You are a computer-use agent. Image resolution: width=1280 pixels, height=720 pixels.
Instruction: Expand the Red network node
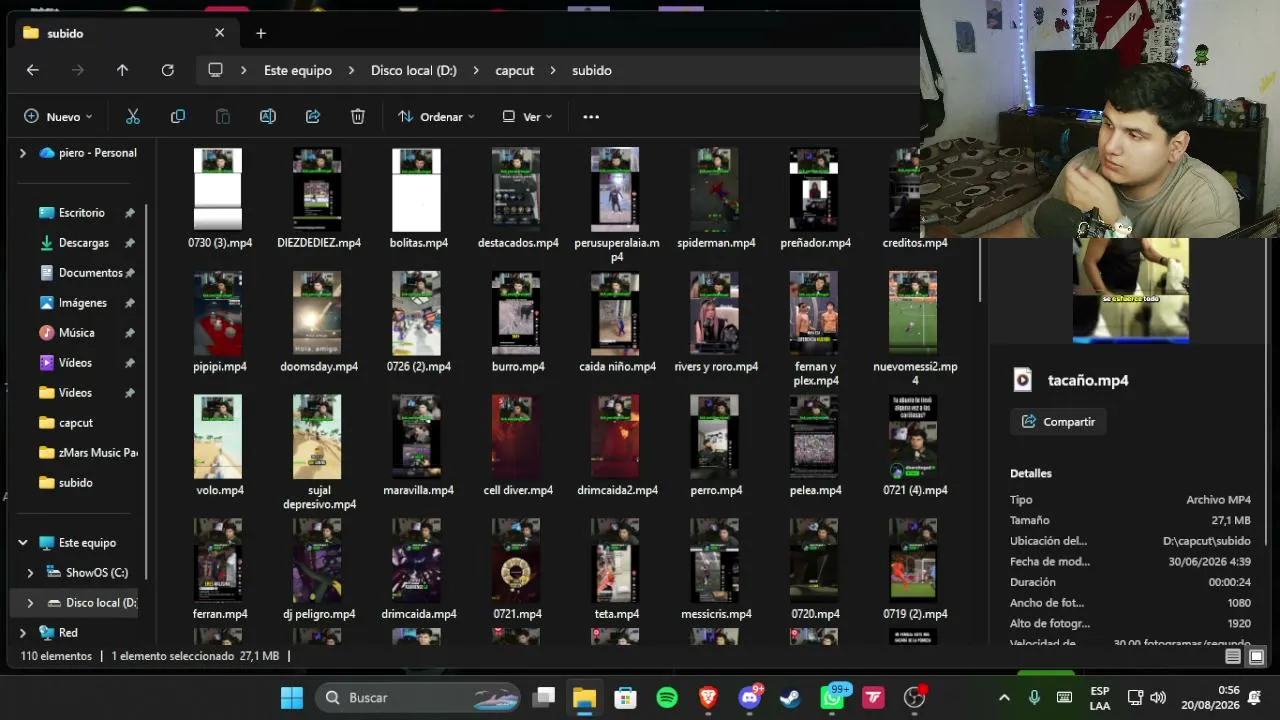coord(23,633)
